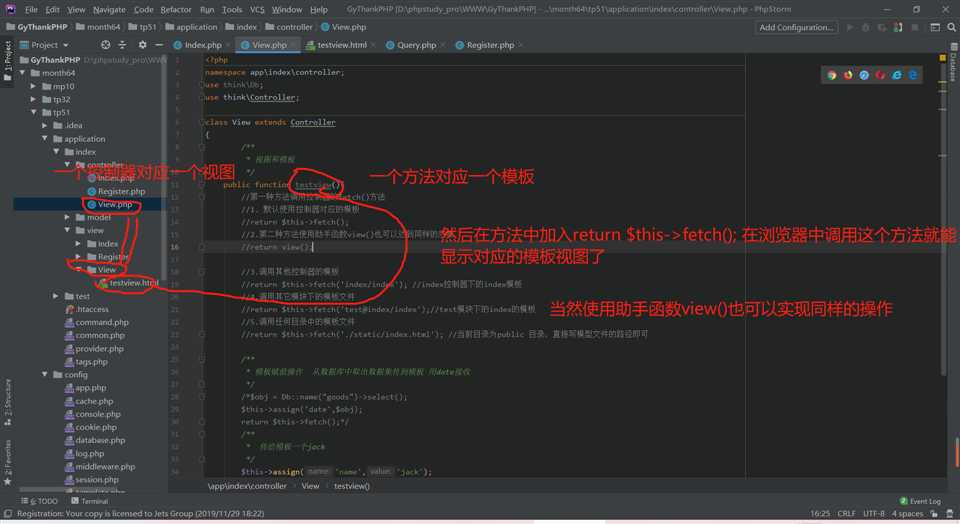Viewport: 960px width, 524px height.
Task: Open the Navigate menu
Action: 109,10
